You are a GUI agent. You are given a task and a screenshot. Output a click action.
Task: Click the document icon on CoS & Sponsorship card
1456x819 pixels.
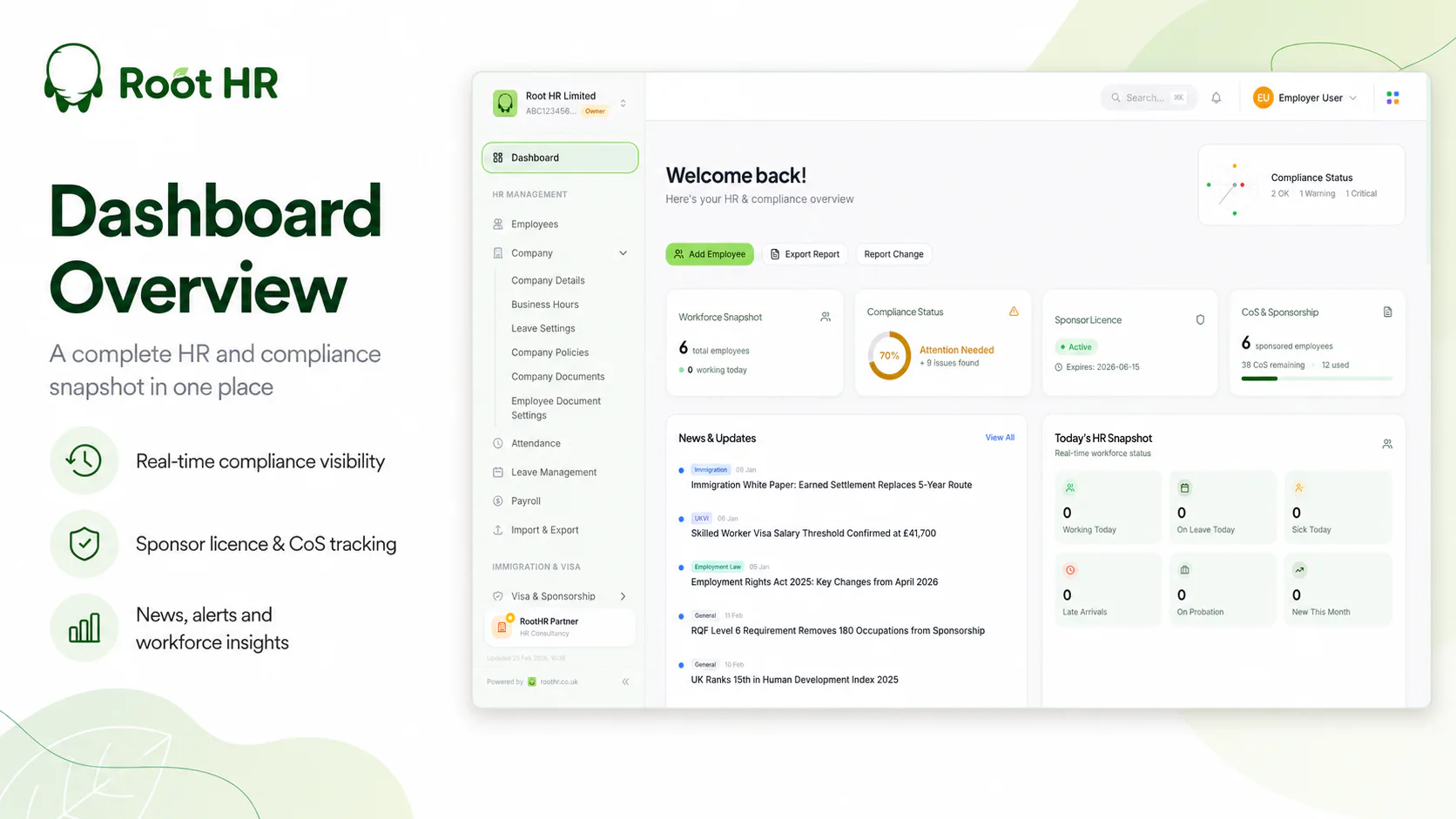[x=1387, y=312]
